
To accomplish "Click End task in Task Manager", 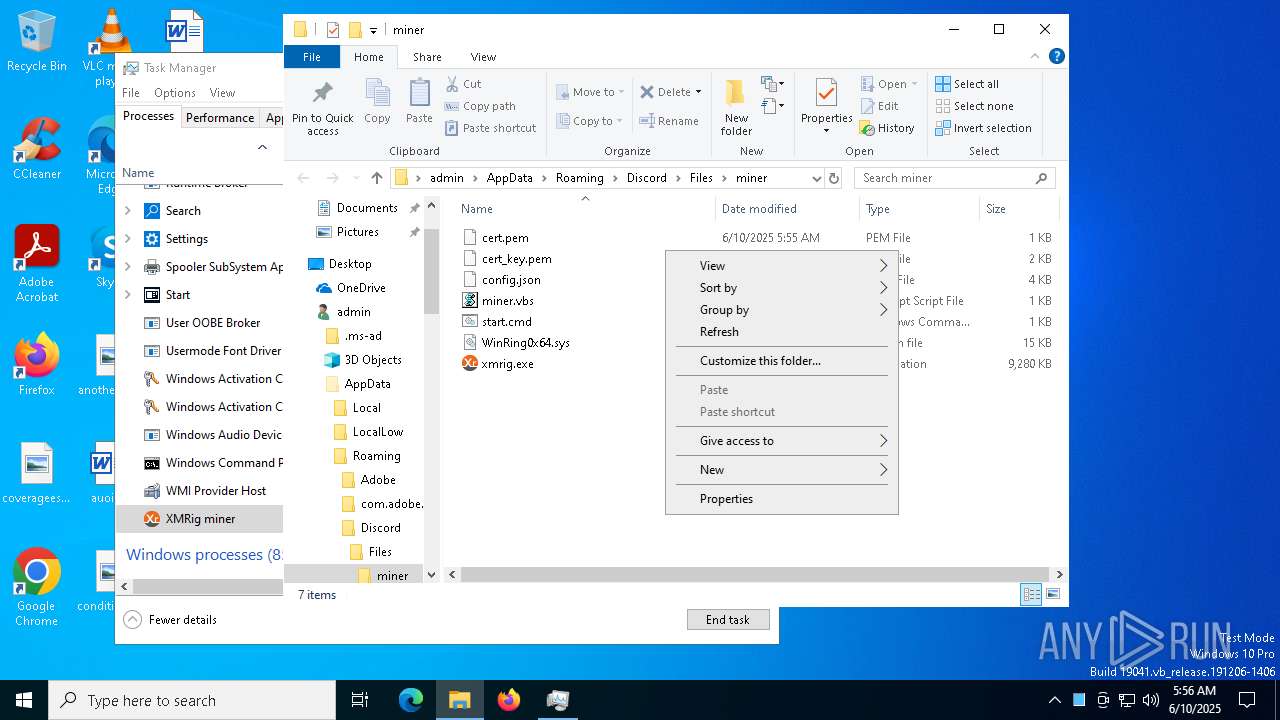I will coord(728,620).
